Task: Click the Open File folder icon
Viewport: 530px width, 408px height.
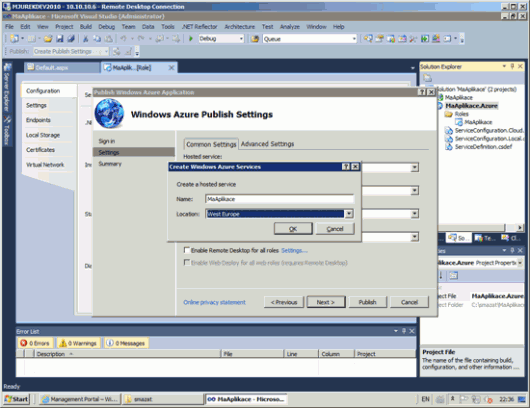Action: (x=48, y=39)
